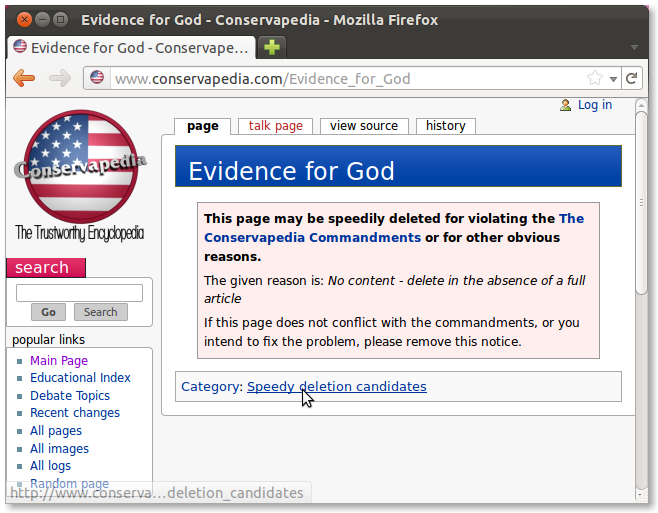This screenshot has height=513, width=658.
Task: Open Recent changes link
Action: (x=75, y=413)
